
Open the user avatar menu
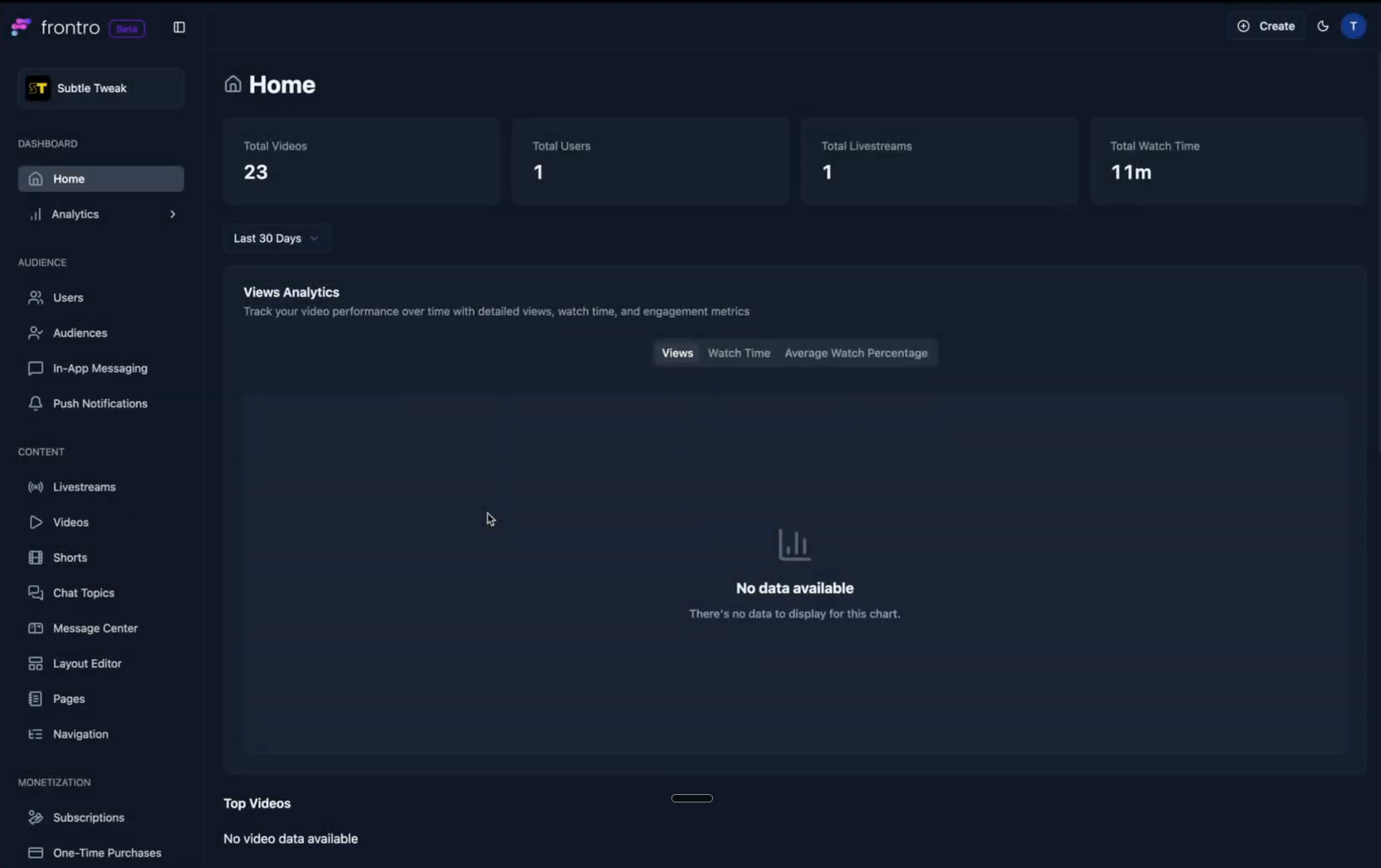coord(1353,27)
